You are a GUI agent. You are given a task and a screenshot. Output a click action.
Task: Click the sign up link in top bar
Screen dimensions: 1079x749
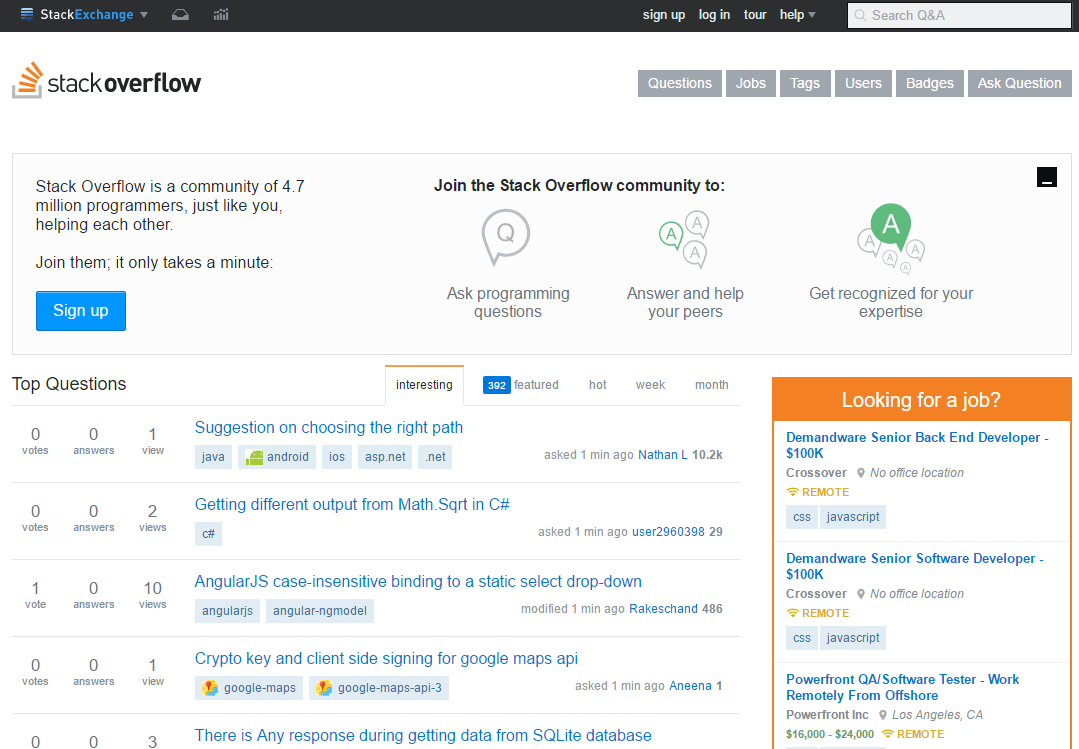(663, 14)
